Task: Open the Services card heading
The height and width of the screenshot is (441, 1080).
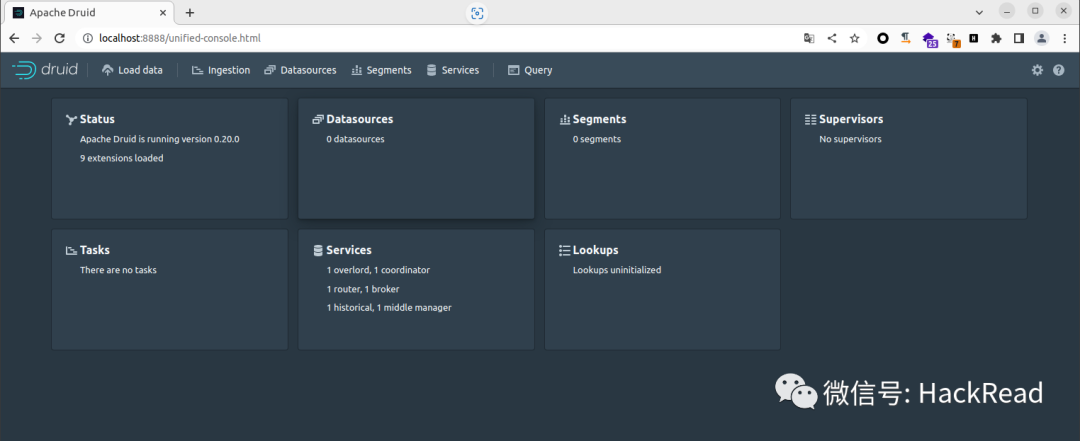Action: pos(349,250)
